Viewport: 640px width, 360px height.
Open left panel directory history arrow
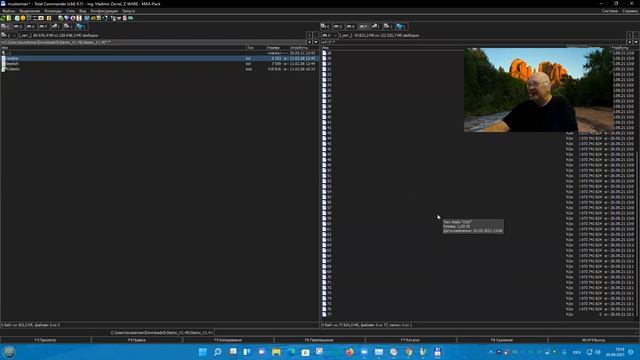coord(316,42)
